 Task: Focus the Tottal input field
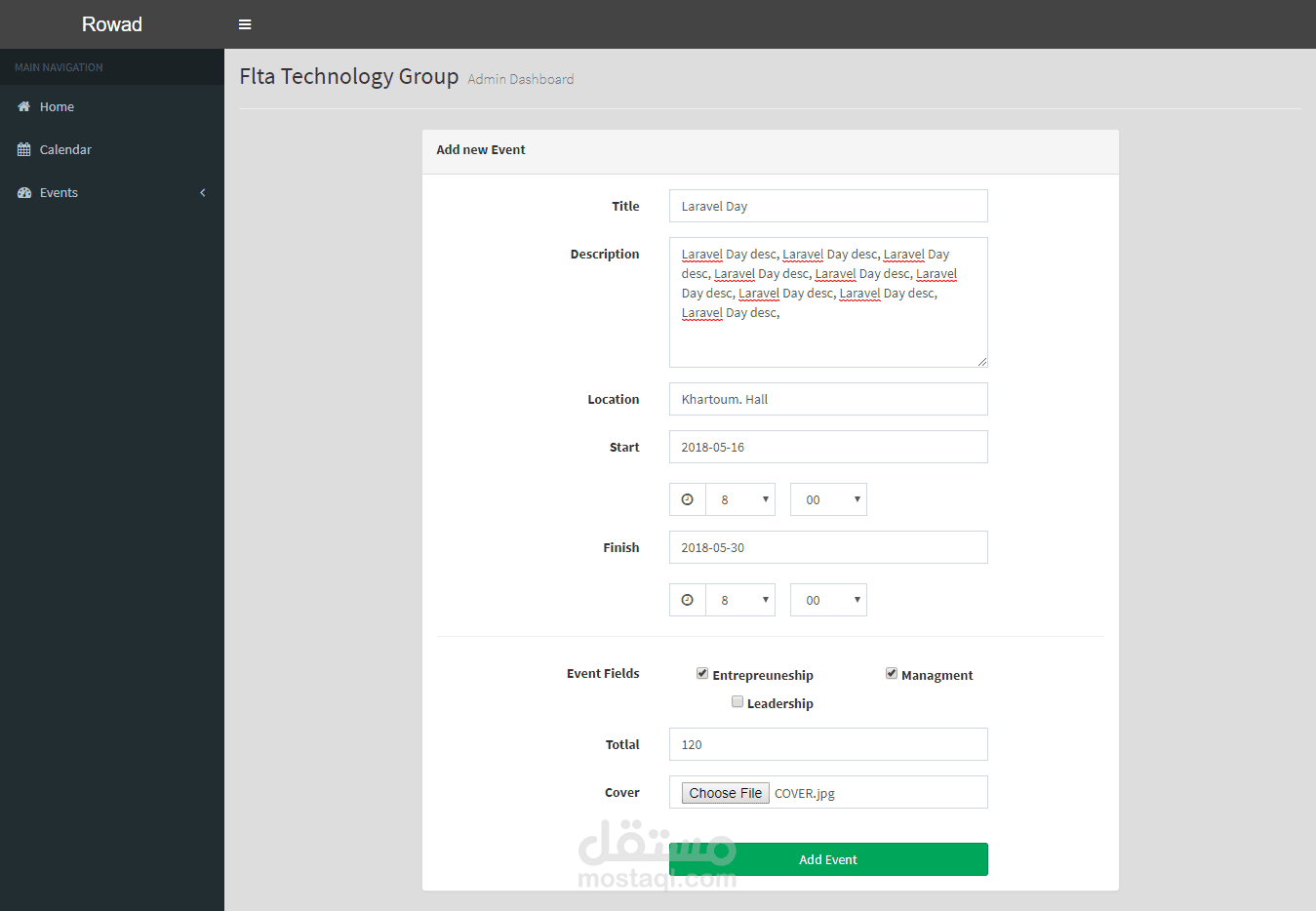[828, 744]
